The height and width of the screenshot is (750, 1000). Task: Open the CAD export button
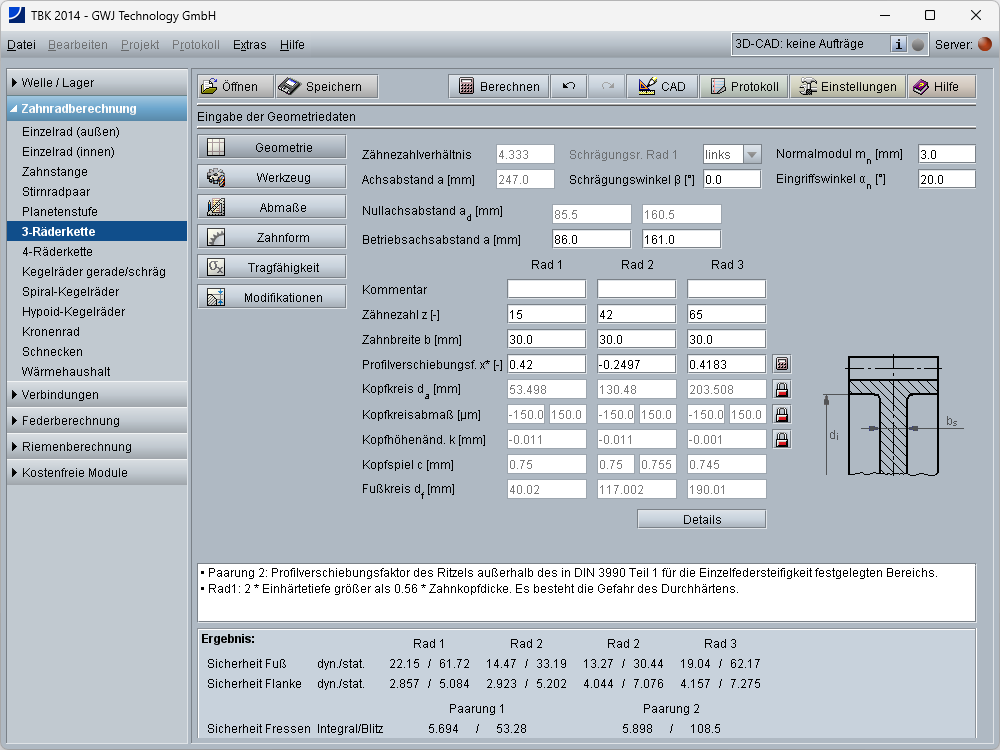pyautogui.click(x=662, y=87)
